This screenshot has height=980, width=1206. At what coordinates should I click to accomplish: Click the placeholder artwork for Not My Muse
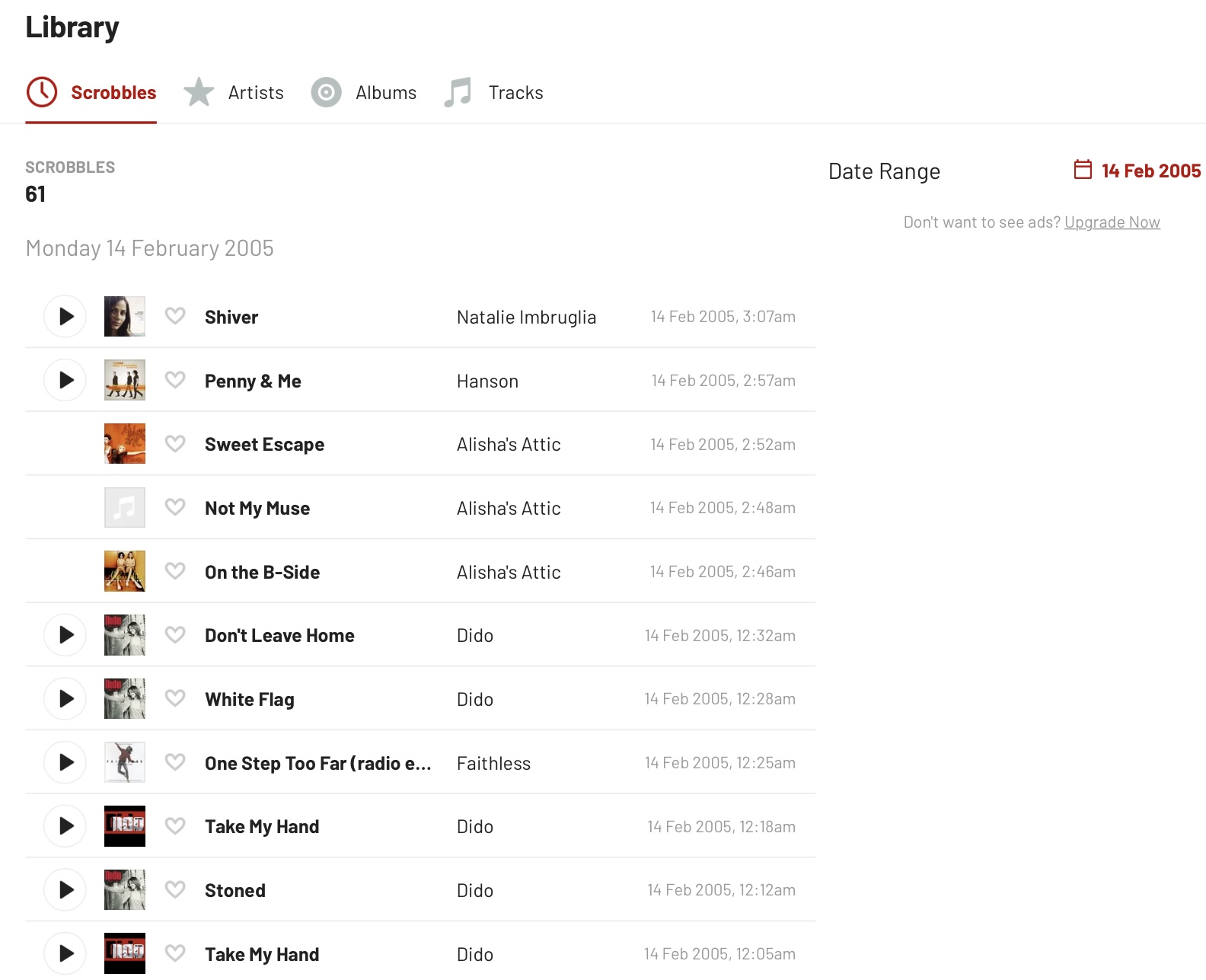[x=125, y=508]
